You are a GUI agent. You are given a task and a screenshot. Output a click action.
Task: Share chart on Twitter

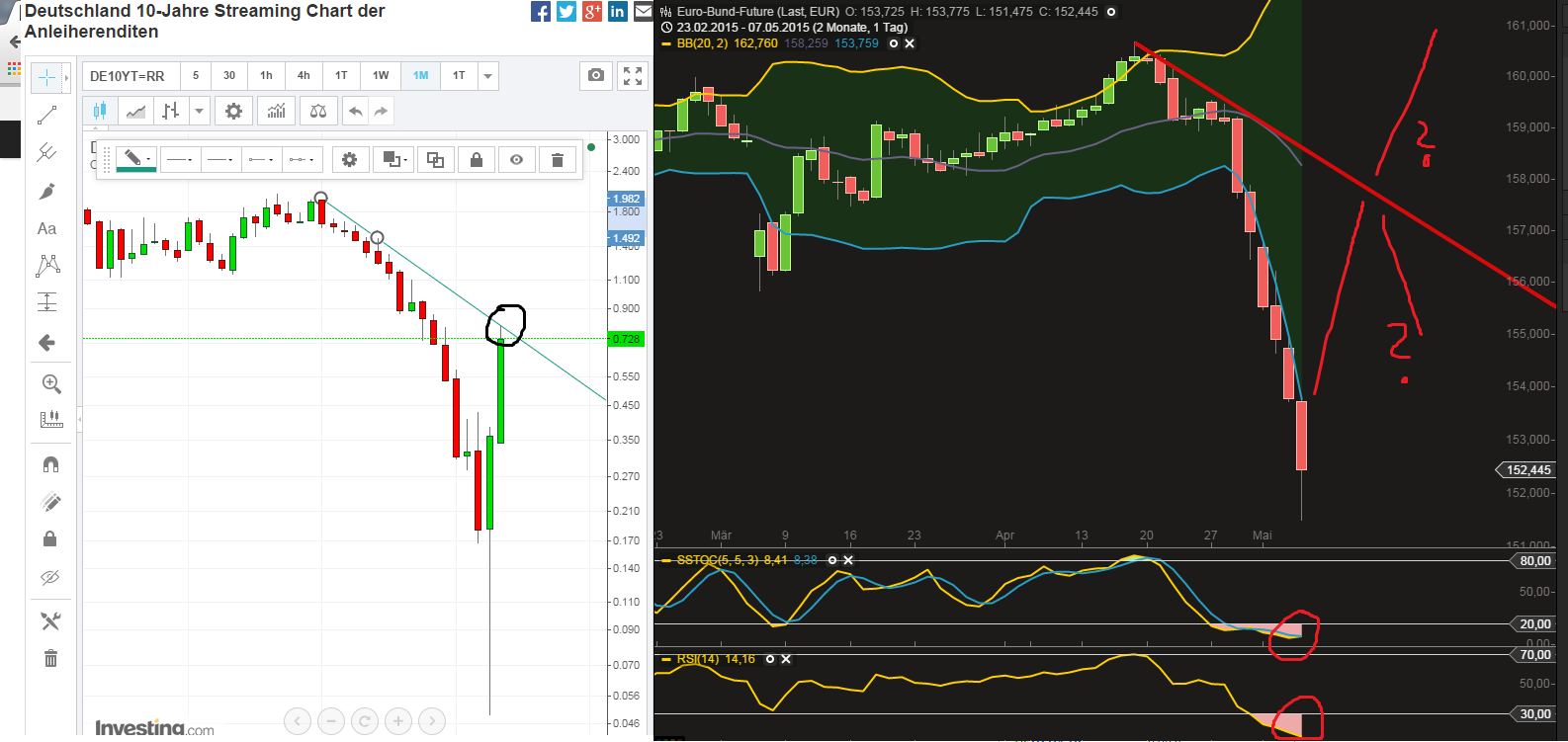point(566,11)
